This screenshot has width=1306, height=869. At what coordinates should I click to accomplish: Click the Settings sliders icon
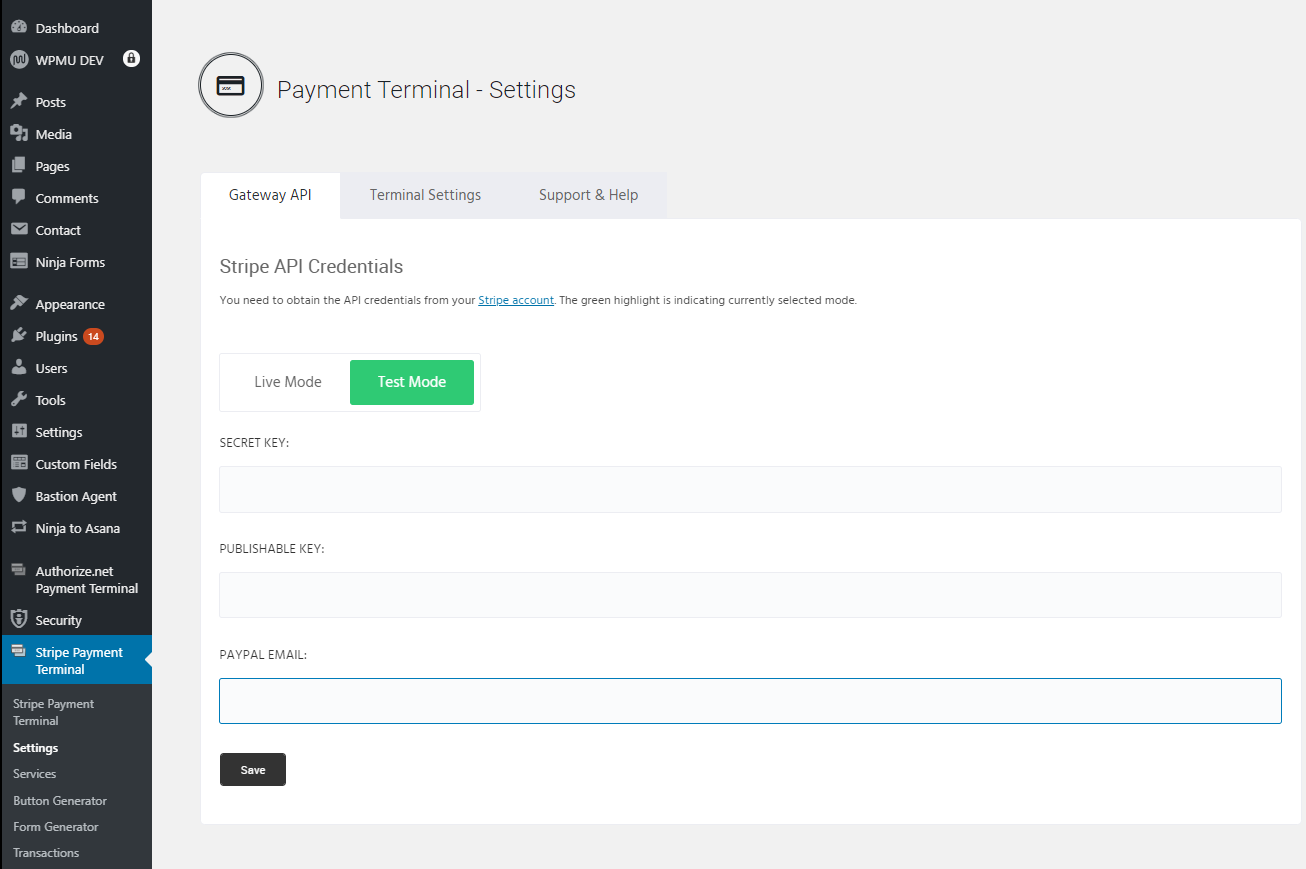coord(18,432)
